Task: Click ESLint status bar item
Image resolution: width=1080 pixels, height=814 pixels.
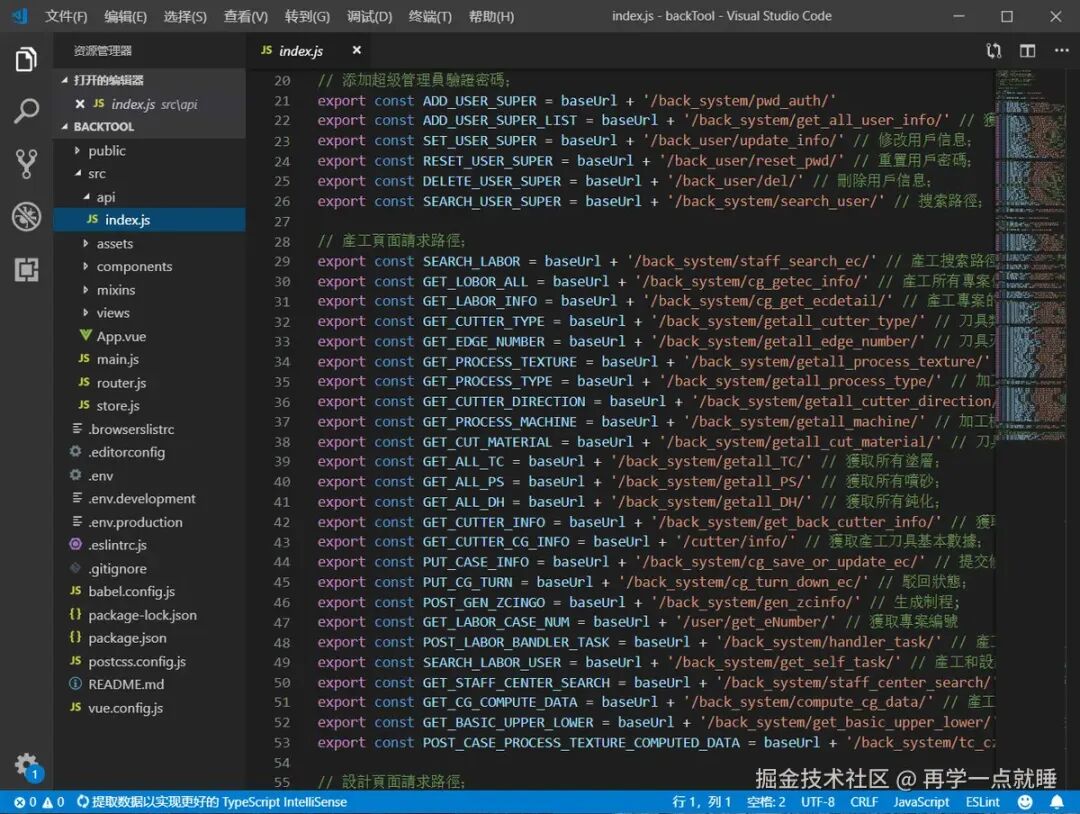Action: point(982,802)
